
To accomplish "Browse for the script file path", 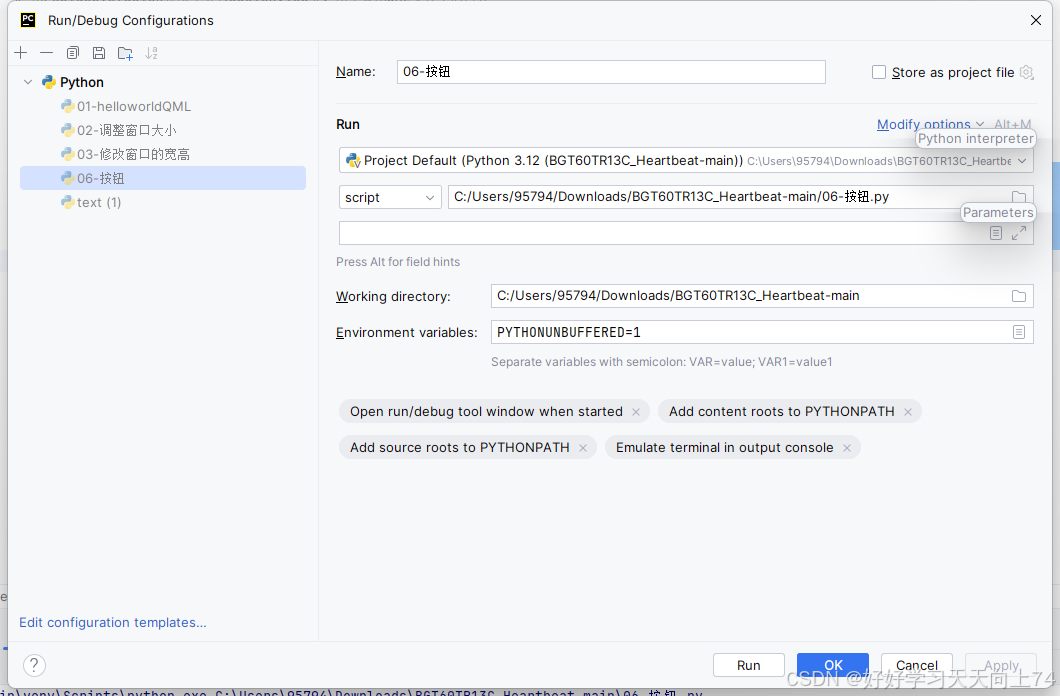I will [1019, 196].
